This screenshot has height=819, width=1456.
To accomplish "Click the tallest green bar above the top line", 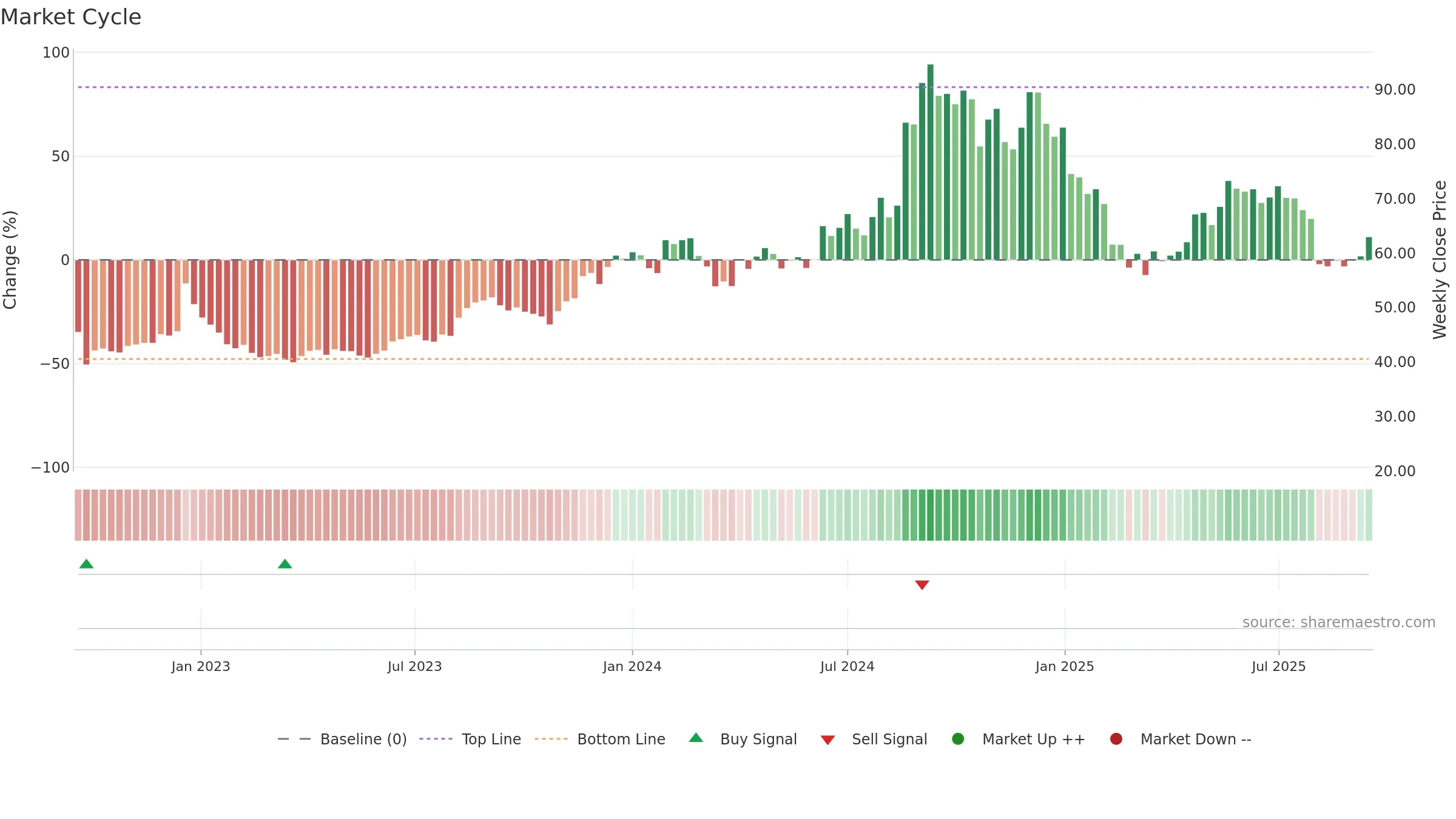I will click(930, 162).
